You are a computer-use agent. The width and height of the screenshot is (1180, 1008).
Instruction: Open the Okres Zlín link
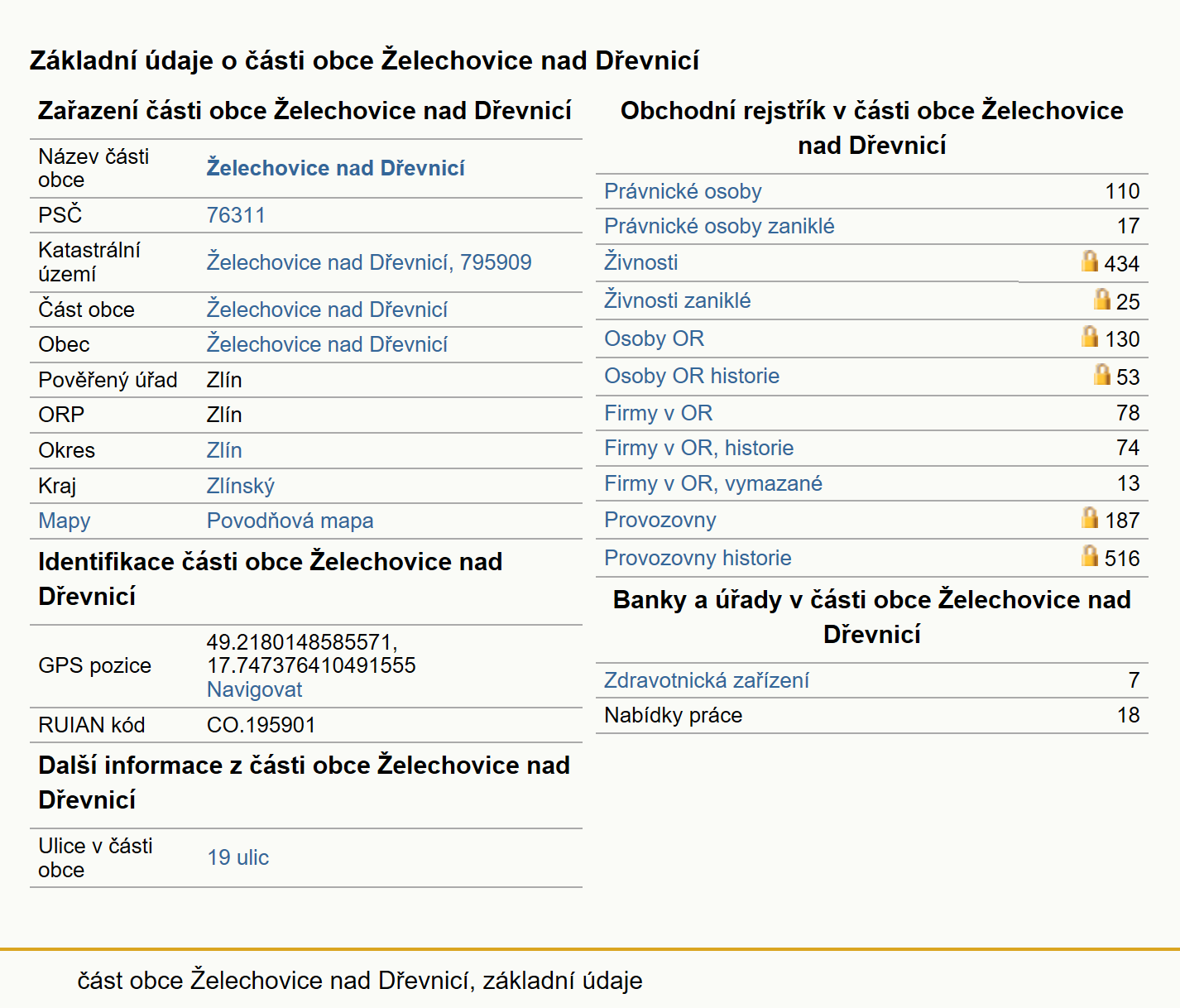pyautogui.click(x=224, y=450)
